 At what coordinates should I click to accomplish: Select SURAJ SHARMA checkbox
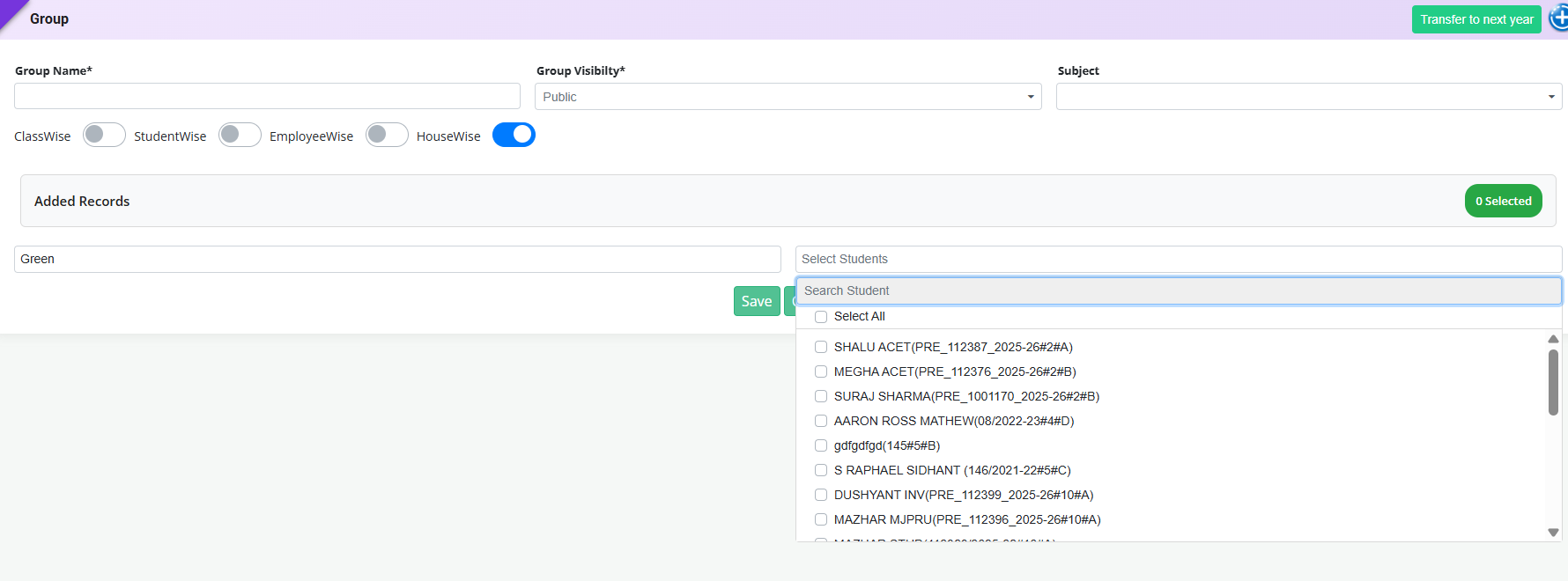[x=821, y=396]
